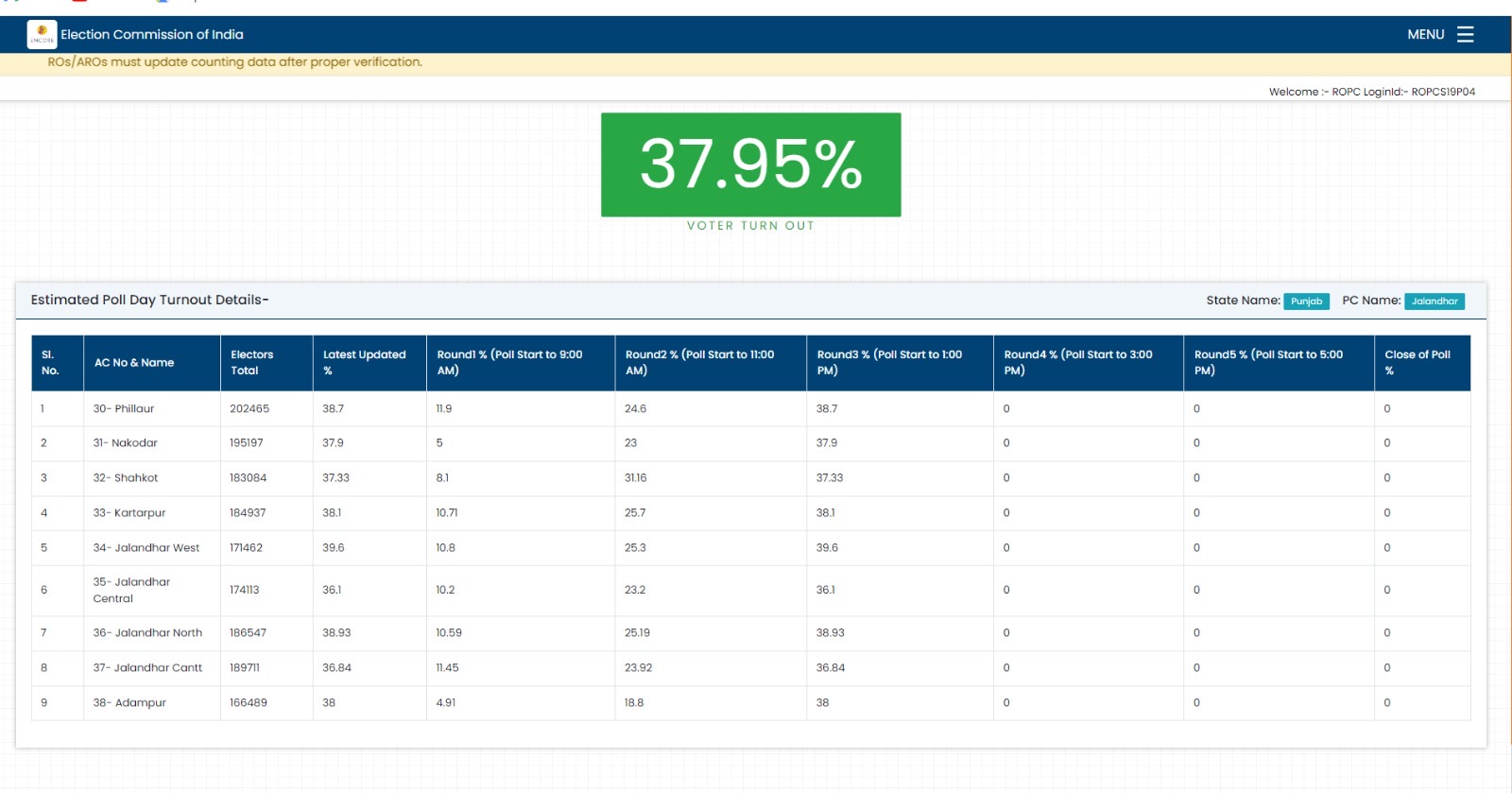
Task: Select the Jalandhar PC name badge
Action: coord(1434,301)
